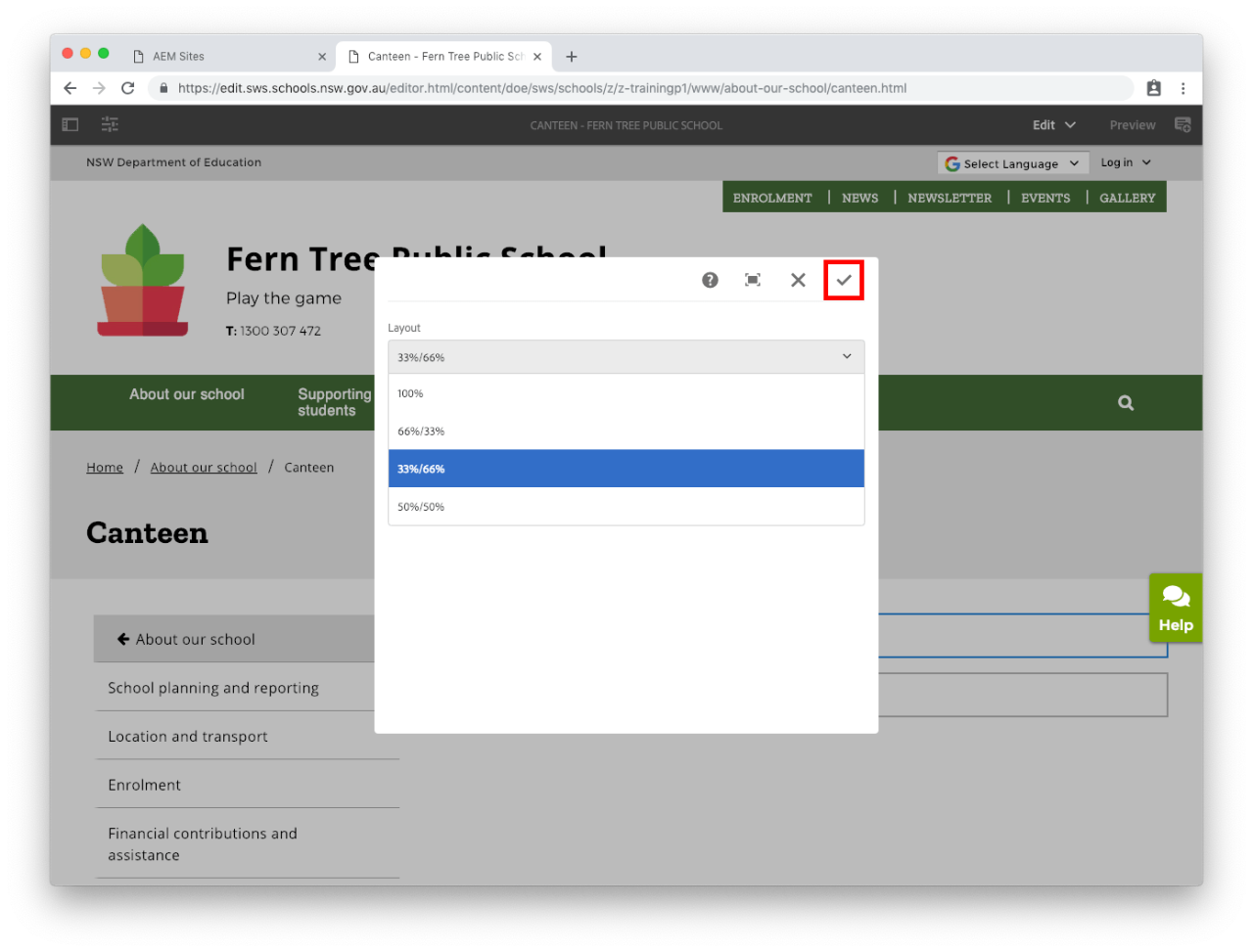Click the site search magnifier icon
1253x952 pixels.
coord(1126,403)
